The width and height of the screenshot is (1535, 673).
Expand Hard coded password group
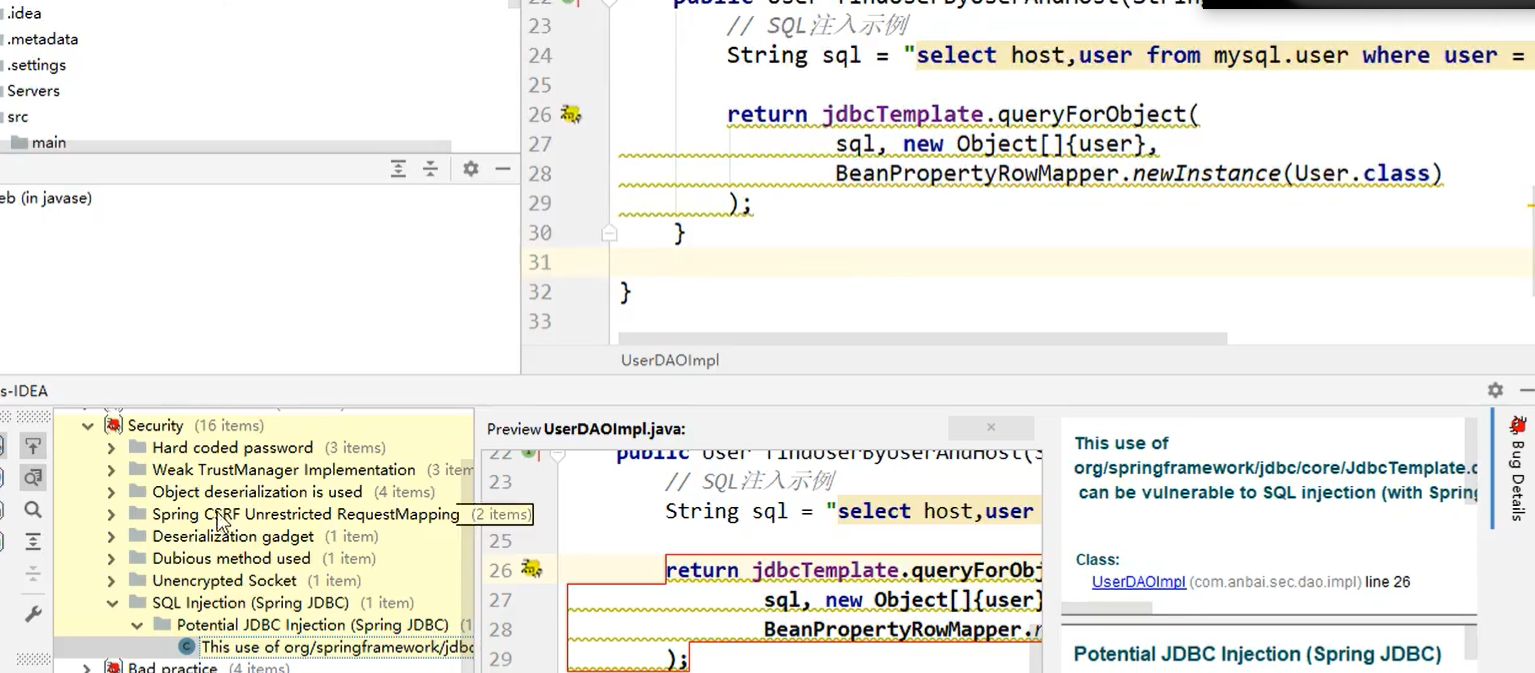click(111, 448)
